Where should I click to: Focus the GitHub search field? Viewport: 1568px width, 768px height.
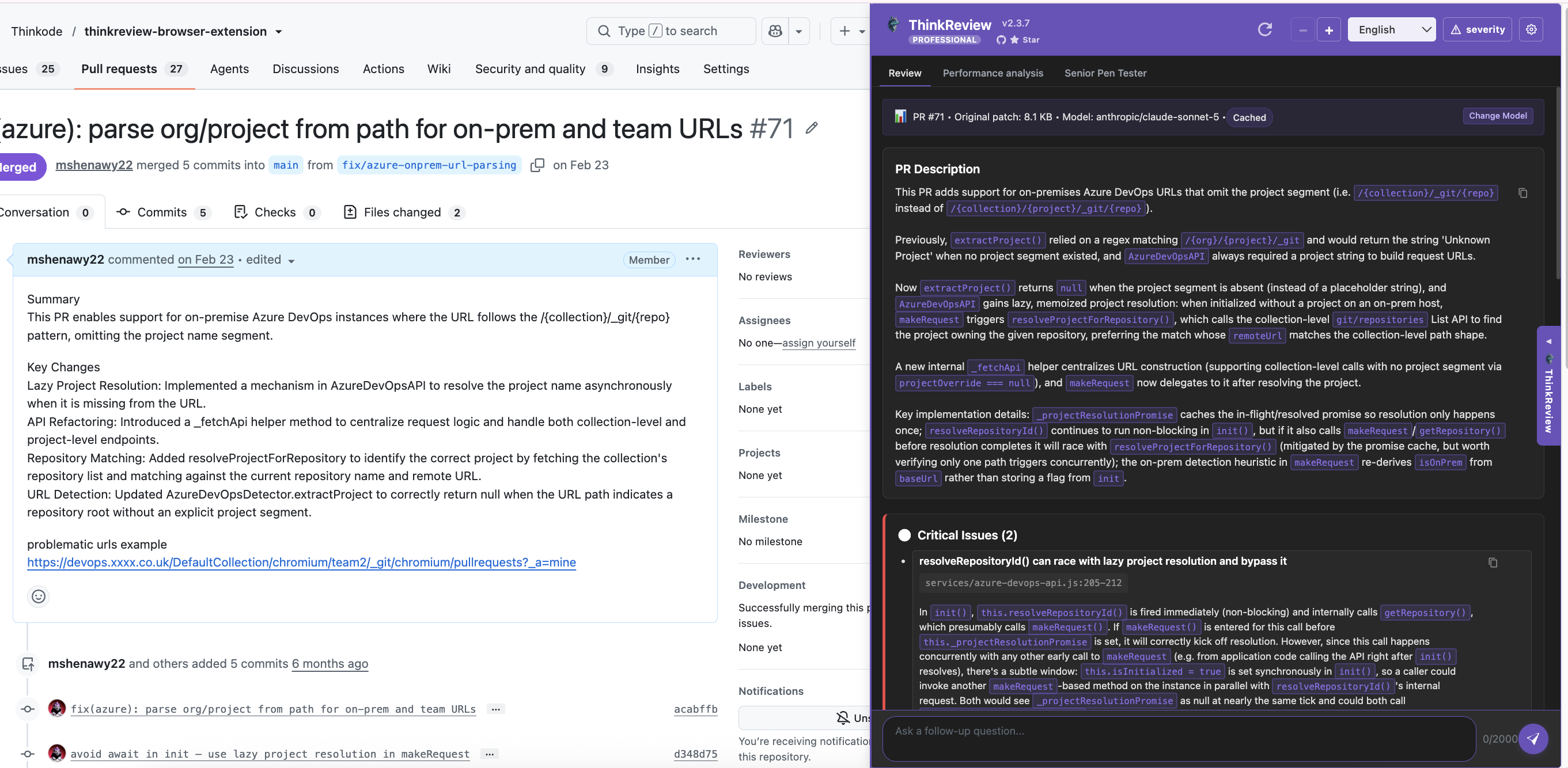coord(671,31)
